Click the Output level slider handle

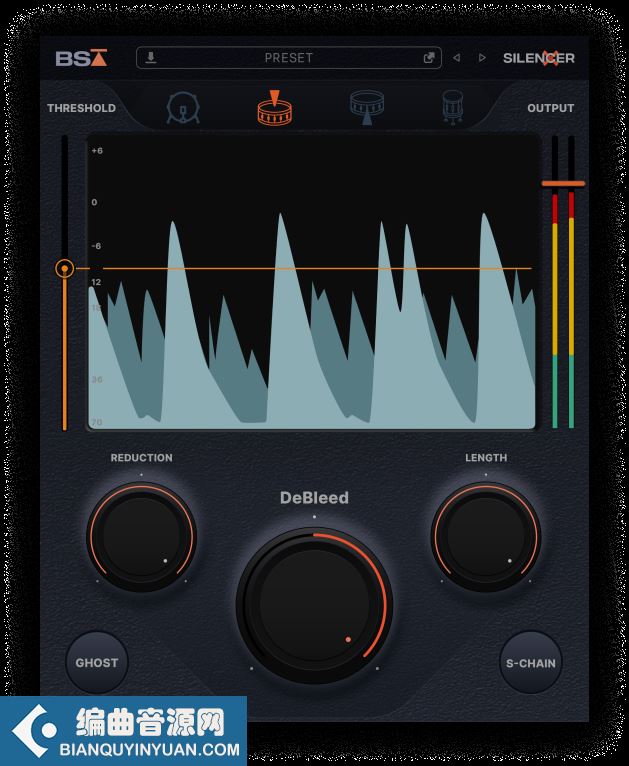coord(563,184)
